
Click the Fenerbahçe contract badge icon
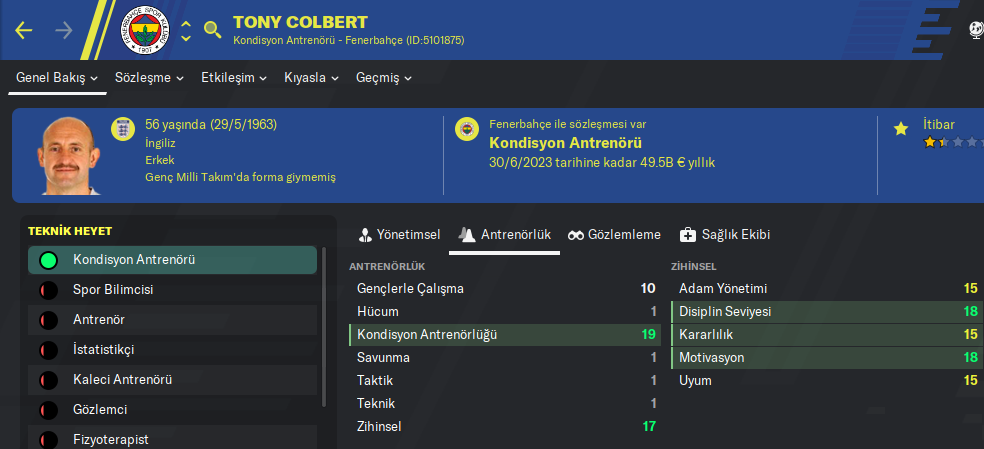tap(466, 129)
